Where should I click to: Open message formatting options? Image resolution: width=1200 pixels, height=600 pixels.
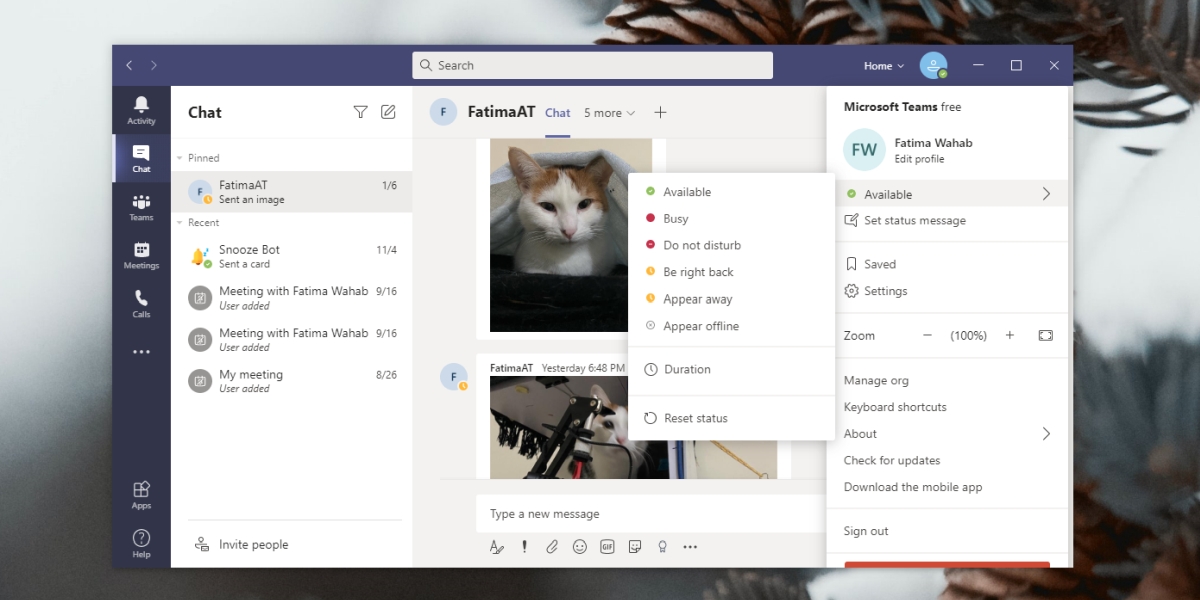497,546
